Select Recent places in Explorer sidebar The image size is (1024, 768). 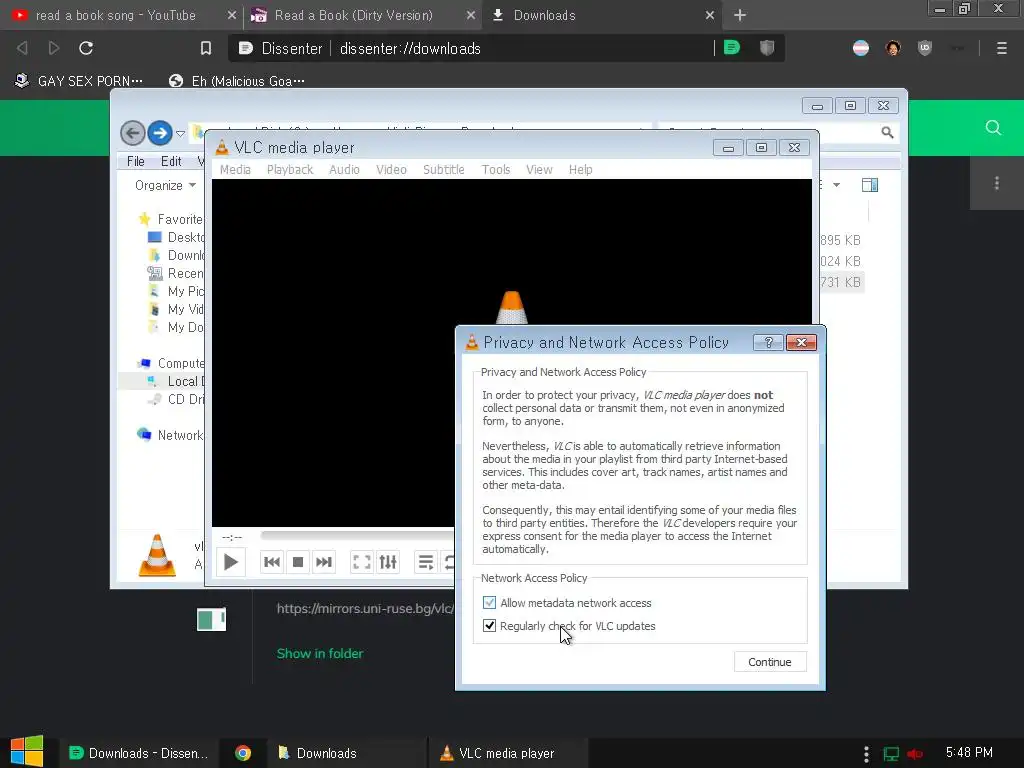coord(176,273)
